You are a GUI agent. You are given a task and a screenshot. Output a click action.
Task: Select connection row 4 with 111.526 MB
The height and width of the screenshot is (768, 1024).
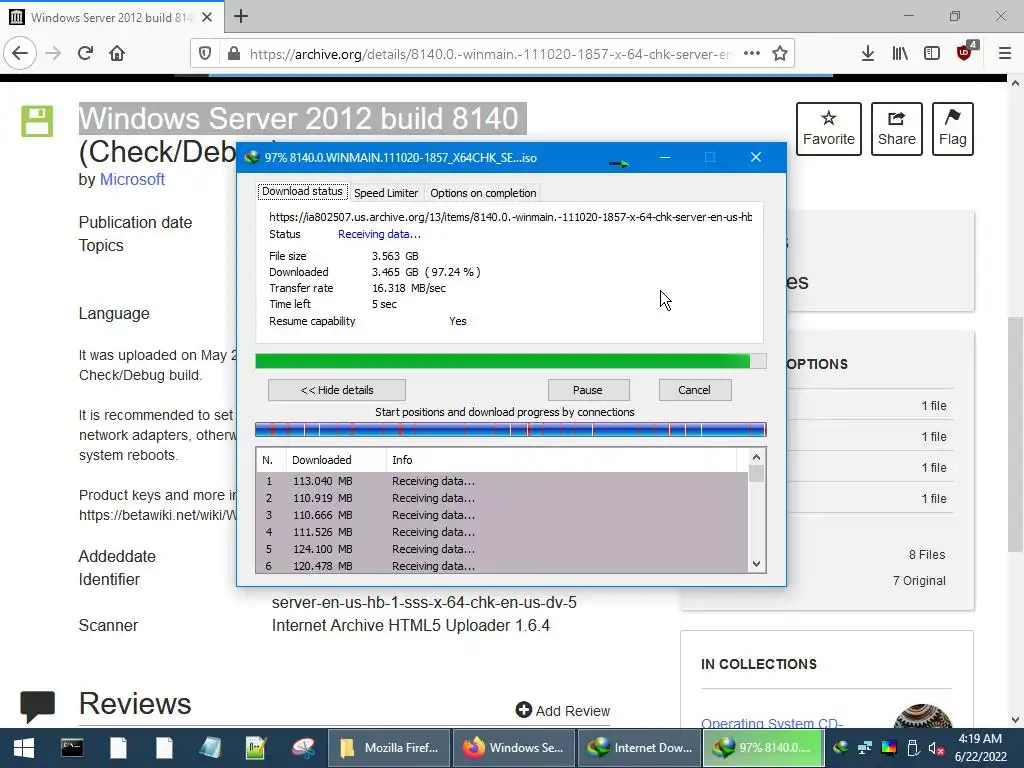pos(502,532)
